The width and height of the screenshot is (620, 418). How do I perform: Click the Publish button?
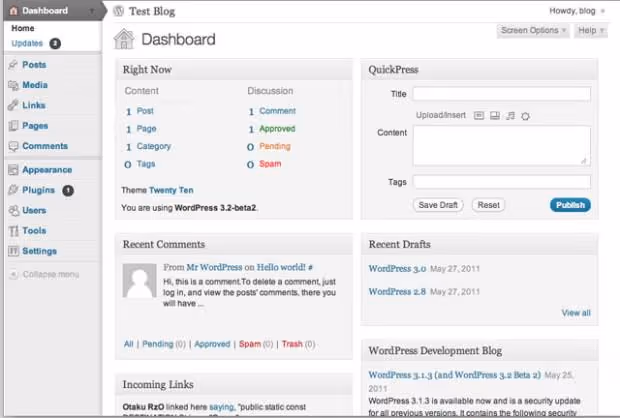click(570, 205)
